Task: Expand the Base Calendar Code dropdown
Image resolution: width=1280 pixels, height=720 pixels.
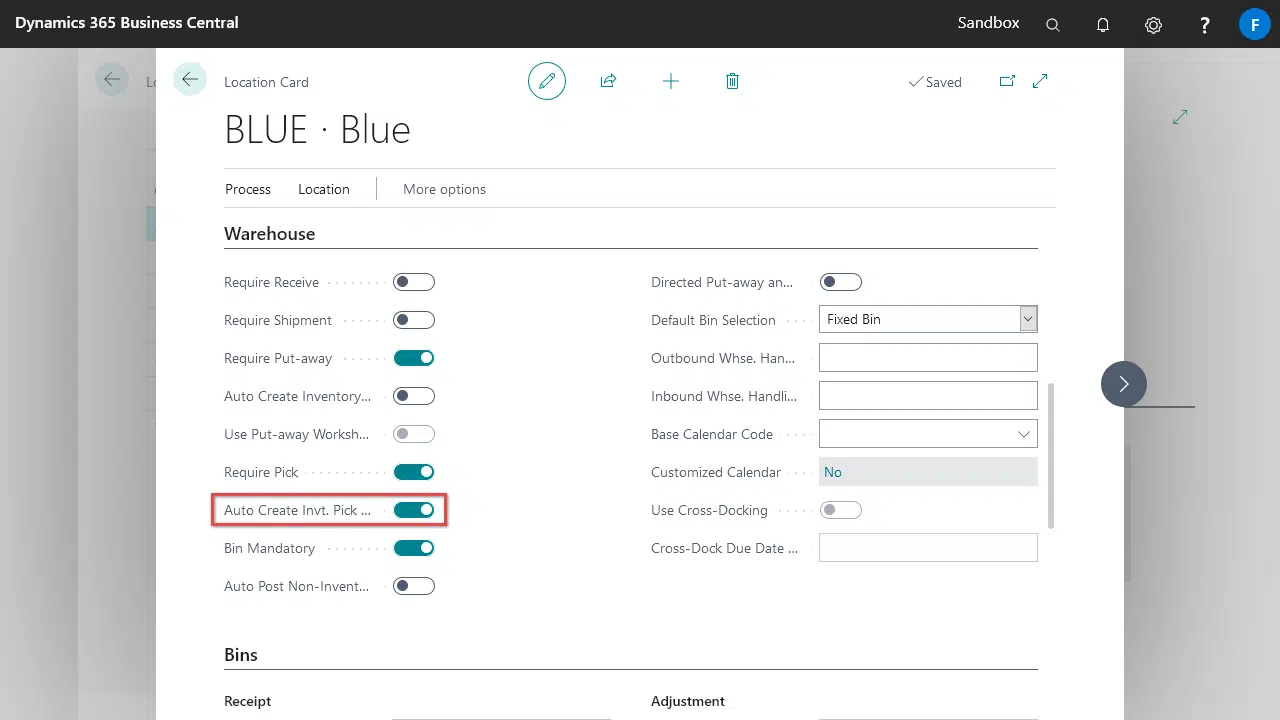Action: pos(1023,434)
